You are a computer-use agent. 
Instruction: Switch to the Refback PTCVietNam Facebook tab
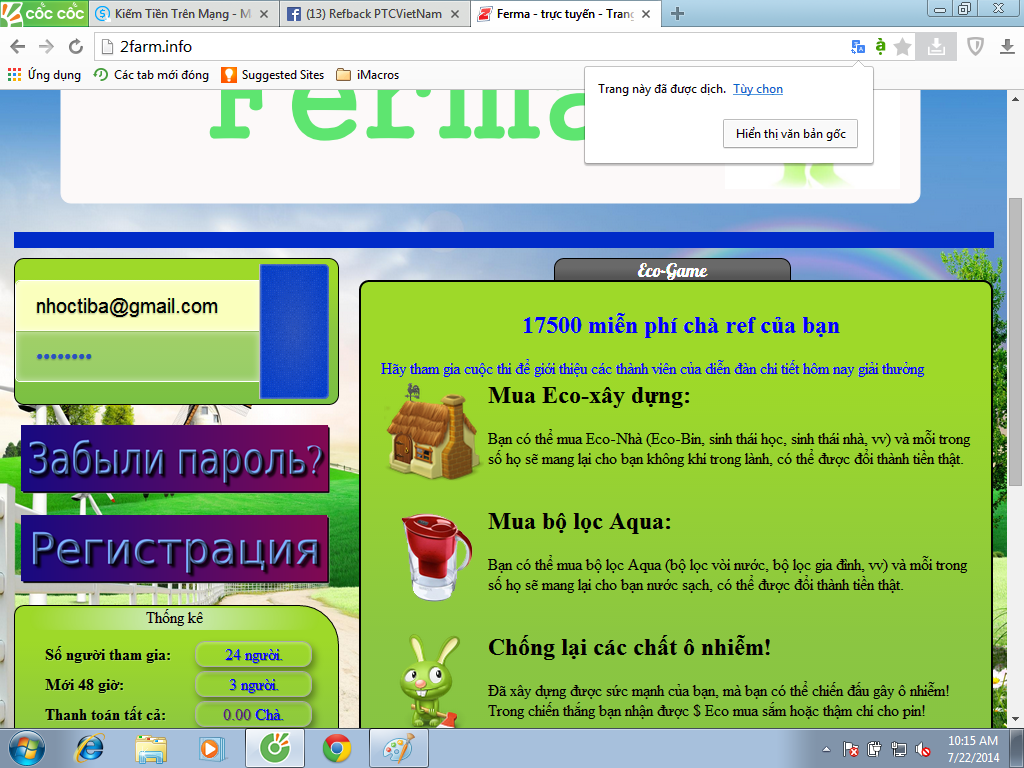click(374, 14)
